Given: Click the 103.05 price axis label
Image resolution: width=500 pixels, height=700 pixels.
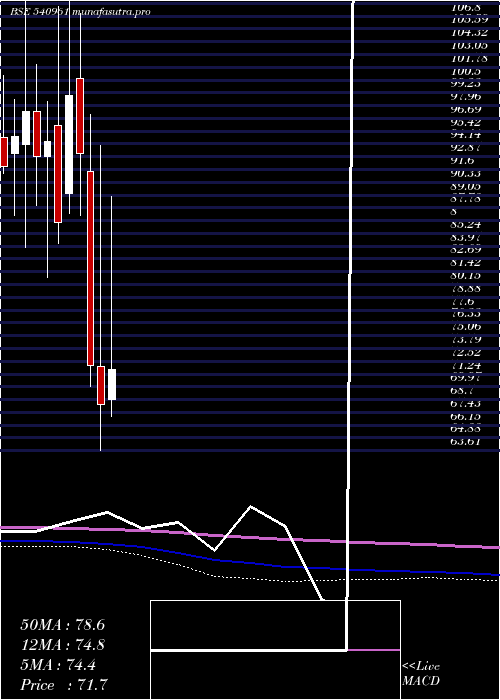Looking at the screenshot, I should [x=469, y=46].
